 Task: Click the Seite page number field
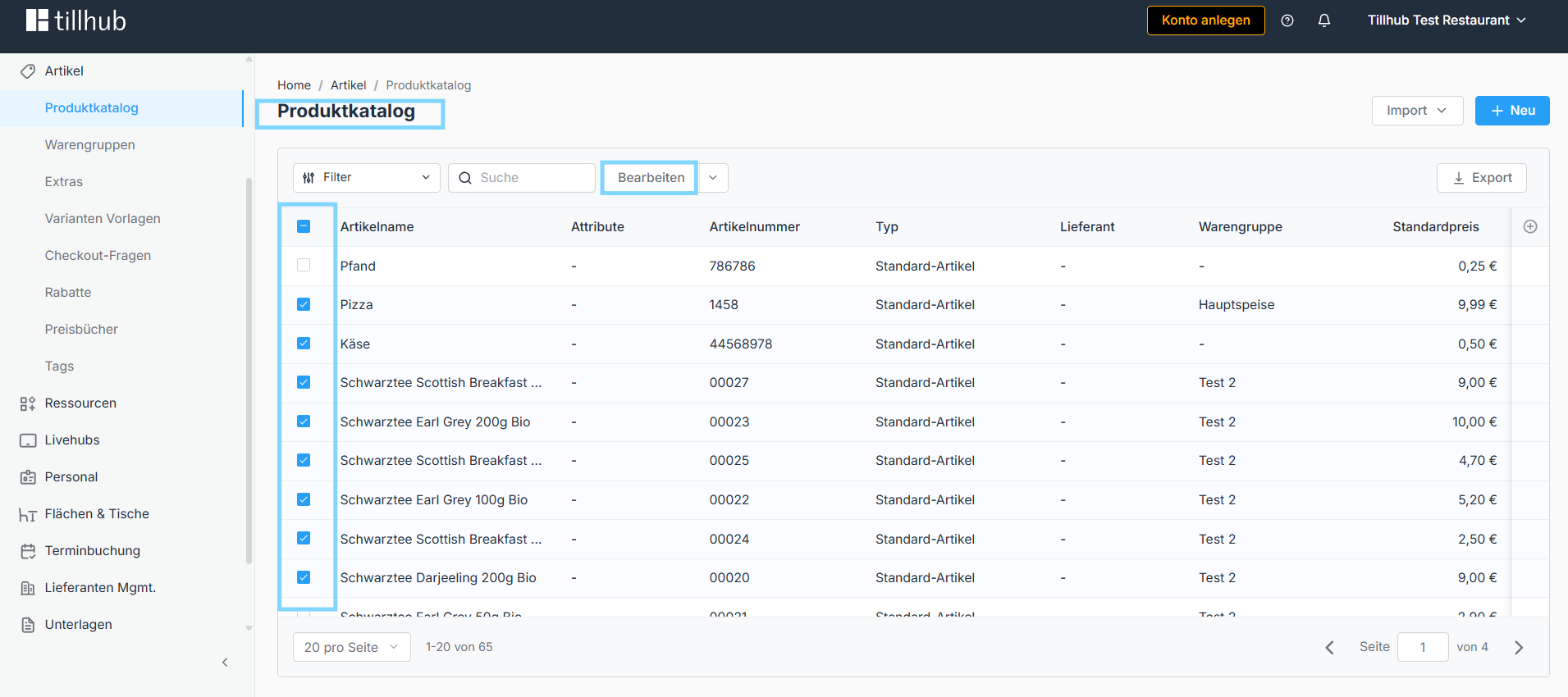(1423, 648)
